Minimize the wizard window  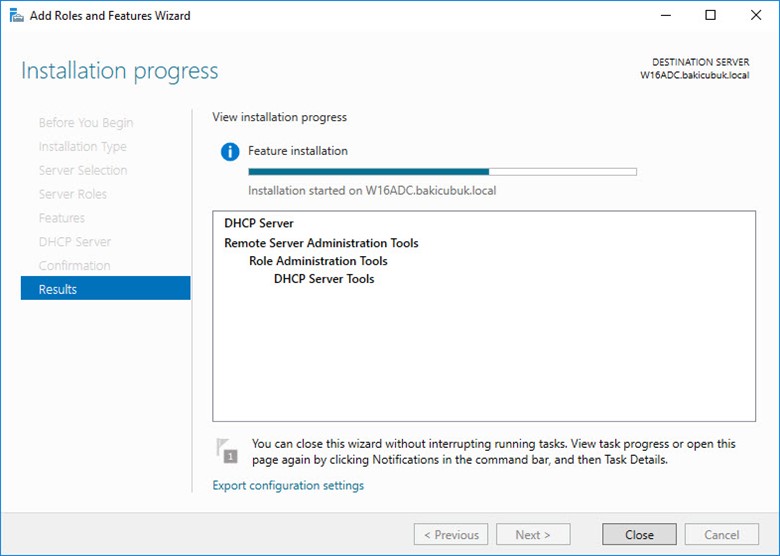pyautogui.click(x=665, y=16)
